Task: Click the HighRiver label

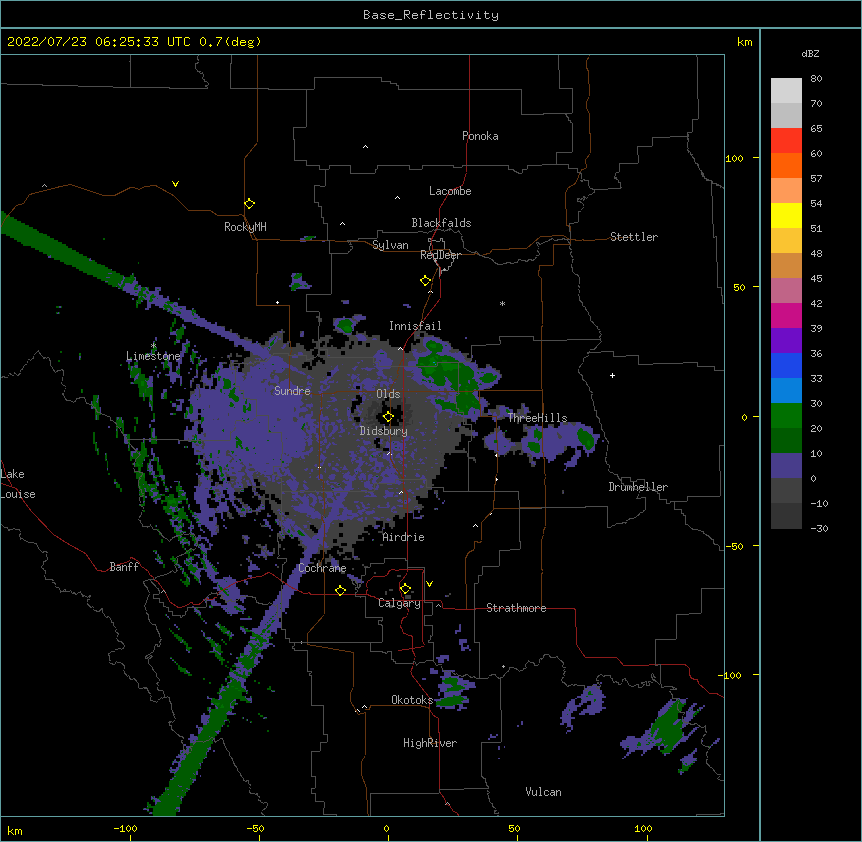Action: tap(430, 743)
